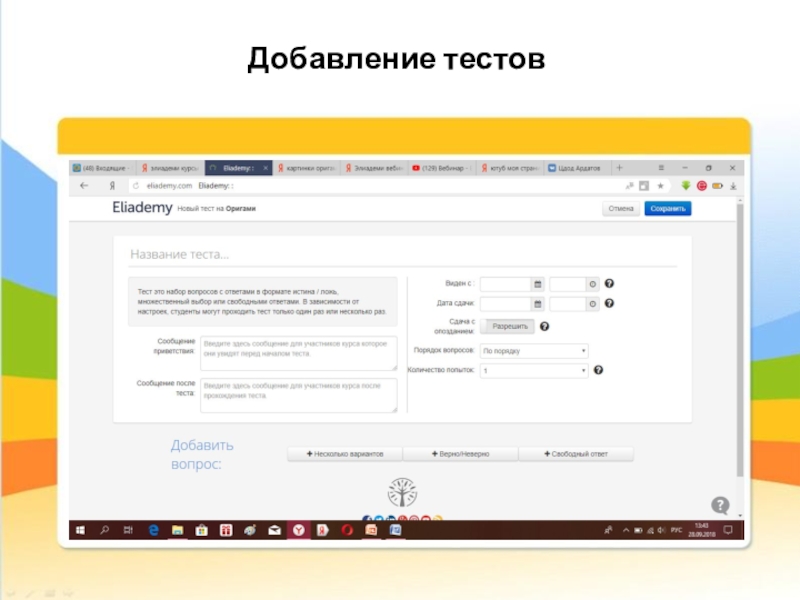Viewport: 800px width, 600px height.
Task: Show help for 'Количество попыток'
Action: 598,370
